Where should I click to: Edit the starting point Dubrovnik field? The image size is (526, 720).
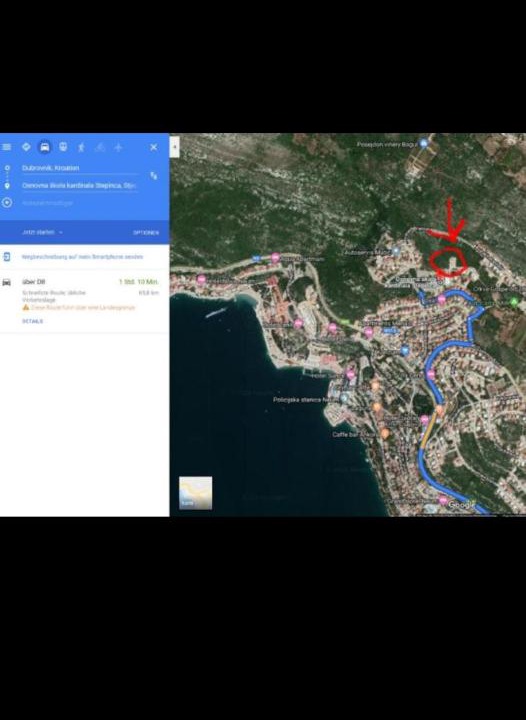click(79, 168)
